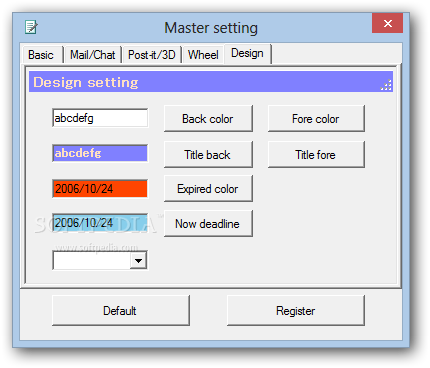Click the Back color button
430x368 pixels.
[208, 119]
